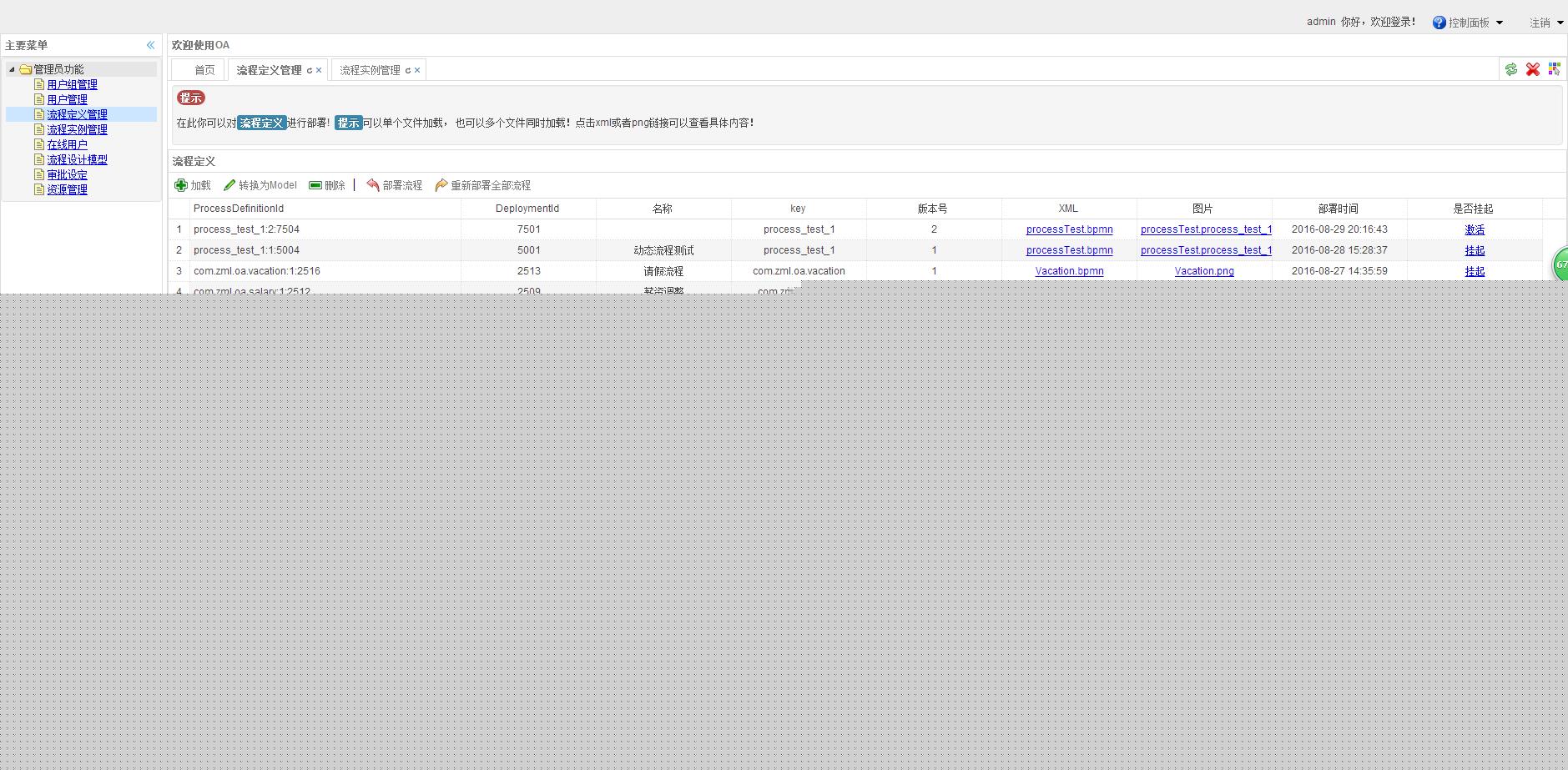Reload the 流程定义管理 tab with its refresh icon
The width and height of the screenshot is (1568, 770).
pyautogui.click(x=309, y=70)
